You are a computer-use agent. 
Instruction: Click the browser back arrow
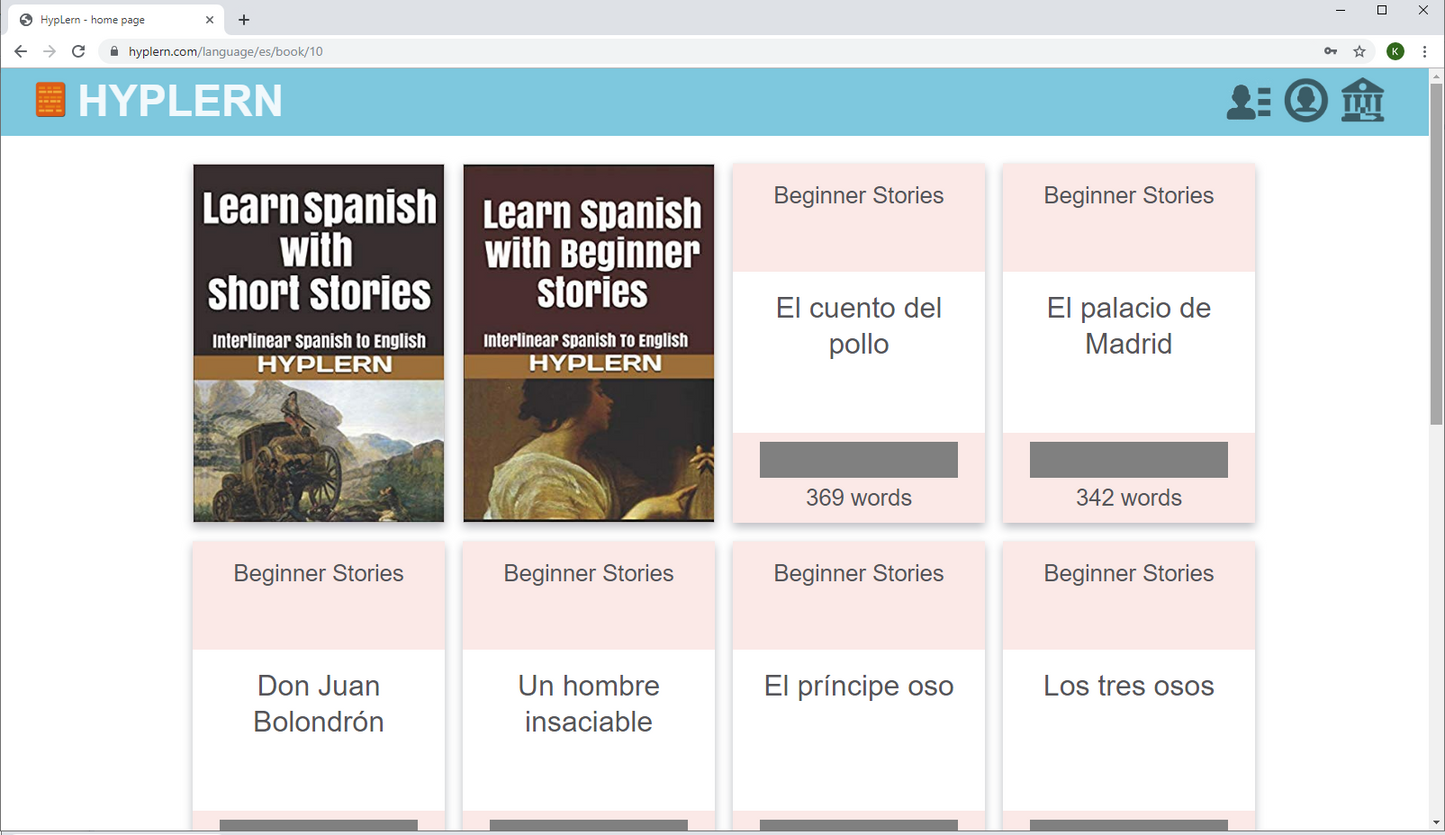(21, 51)
